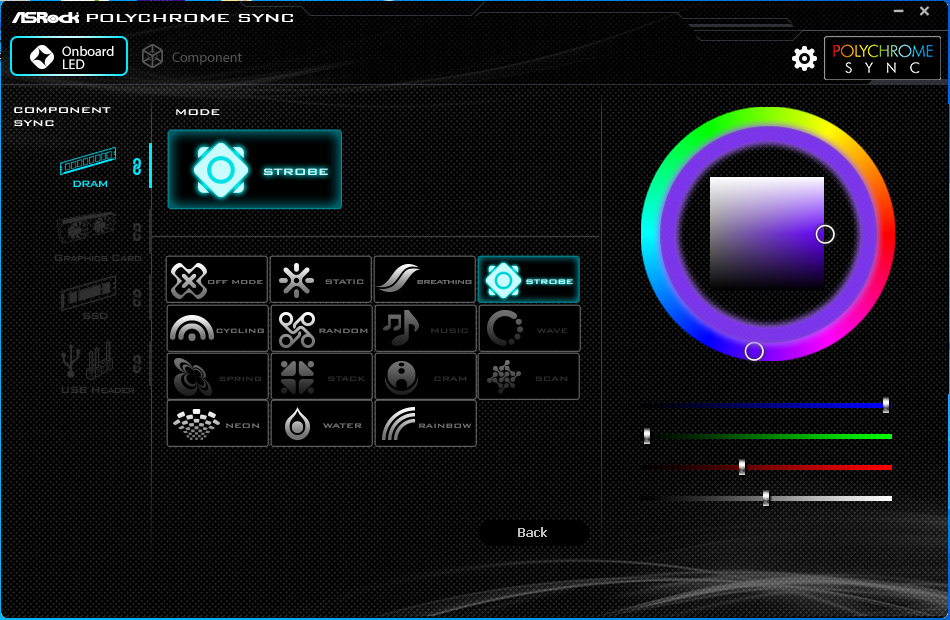Choose the Static lighting mode

321,280
